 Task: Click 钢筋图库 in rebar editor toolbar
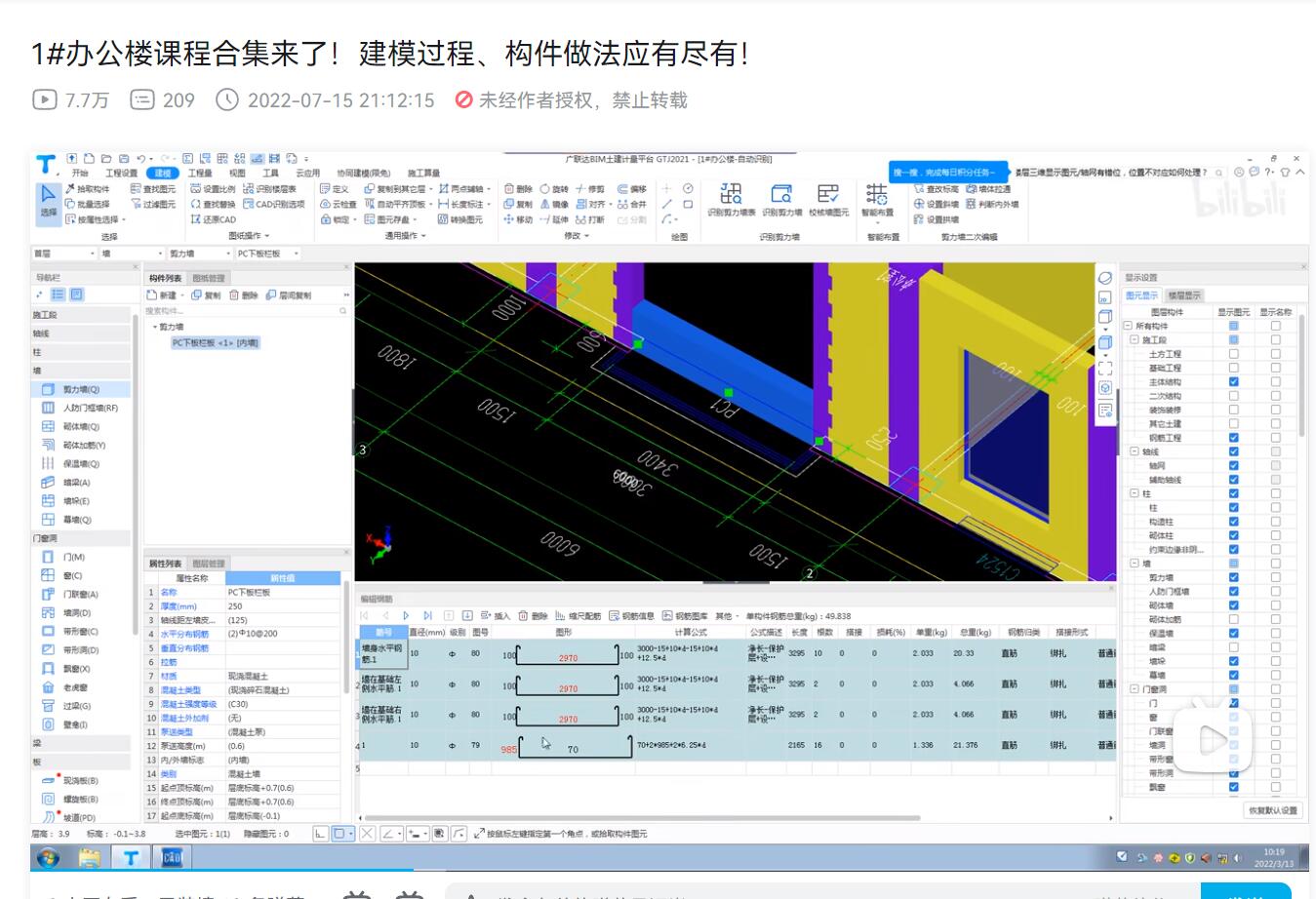click(686, 616)
